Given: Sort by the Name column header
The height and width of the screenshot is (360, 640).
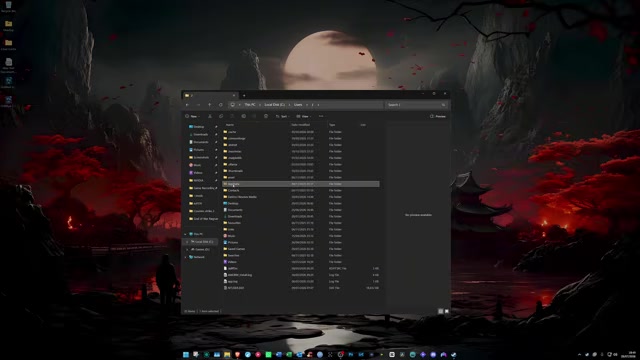Looking at the screenshot, I should click(x=230, y=125).
